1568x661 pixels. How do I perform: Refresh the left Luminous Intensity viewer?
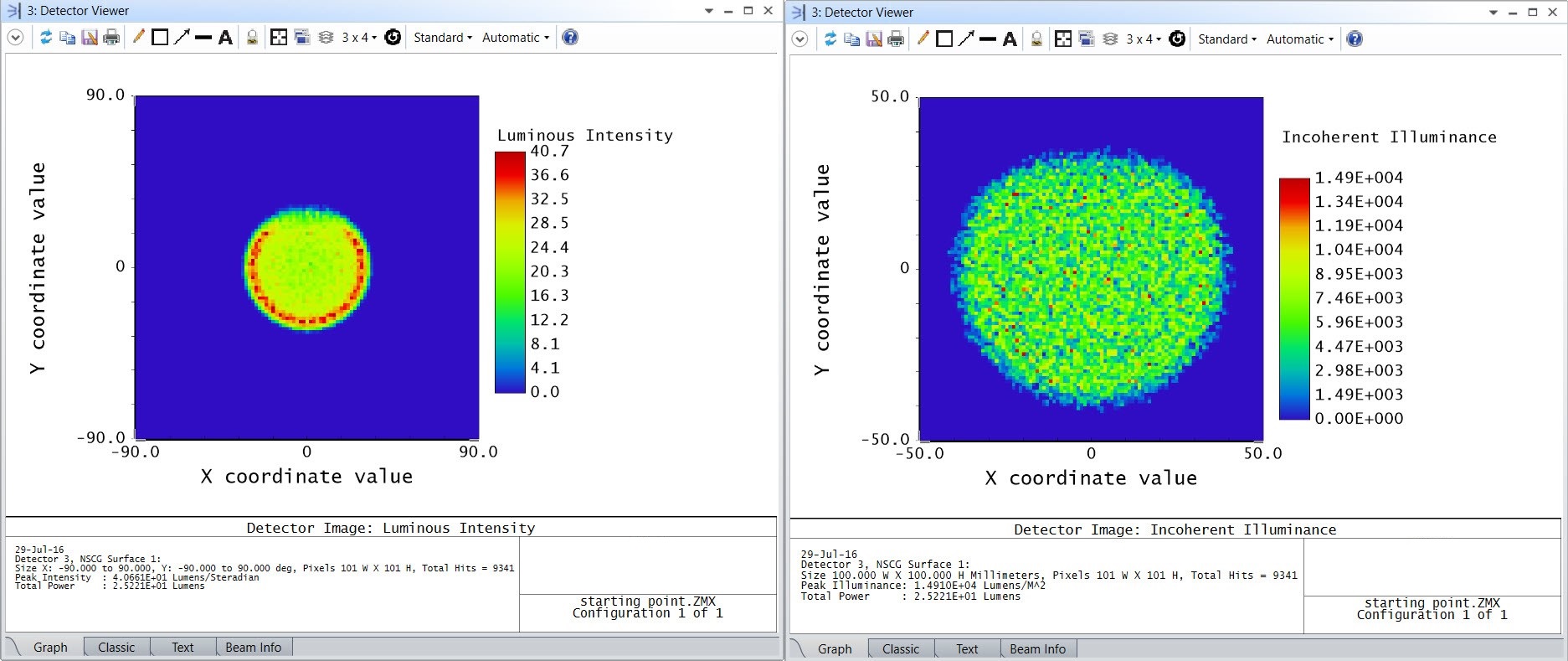click(46, 38)
